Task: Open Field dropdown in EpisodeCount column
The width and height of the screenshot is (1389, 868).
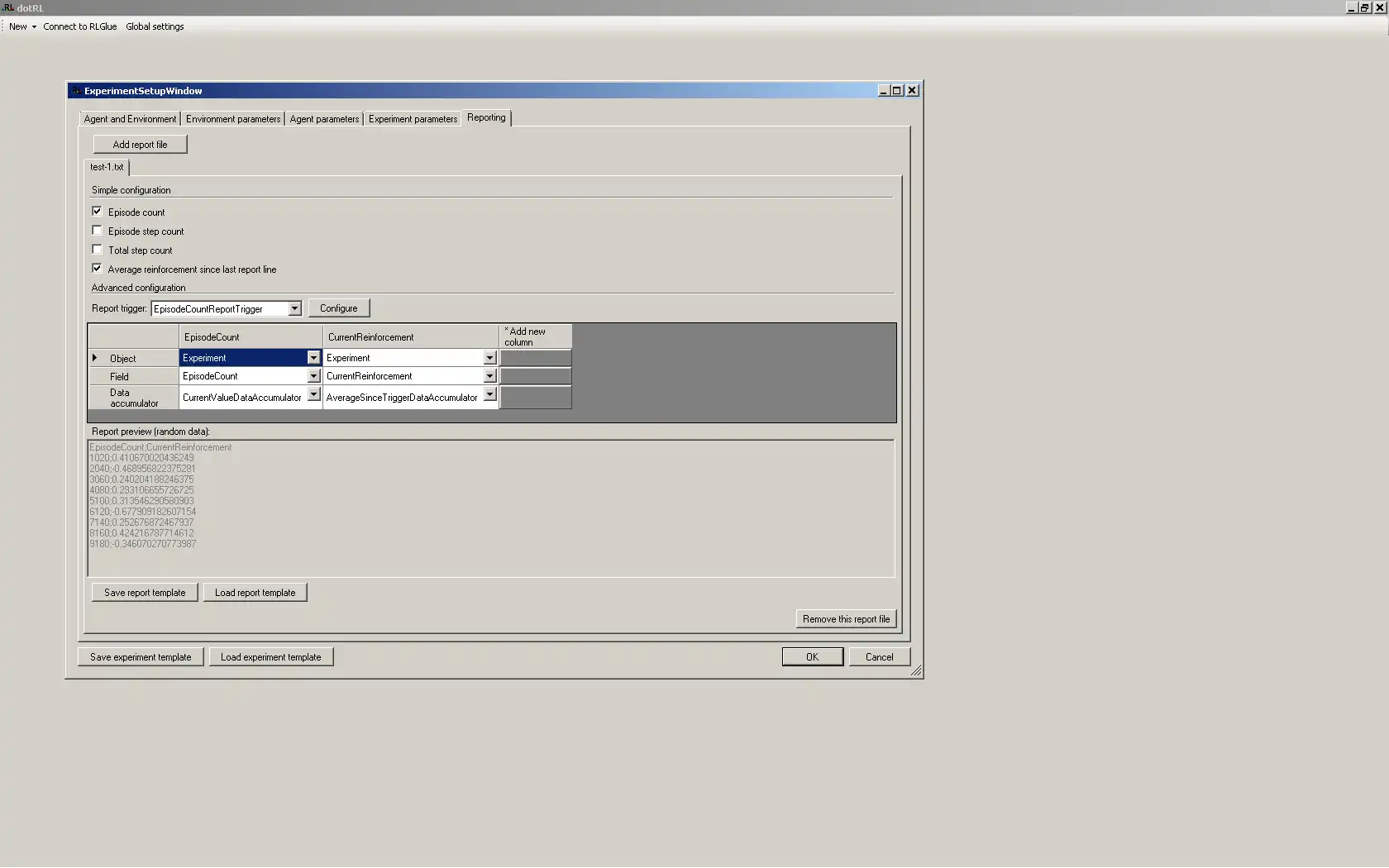Action: point(313,376)
